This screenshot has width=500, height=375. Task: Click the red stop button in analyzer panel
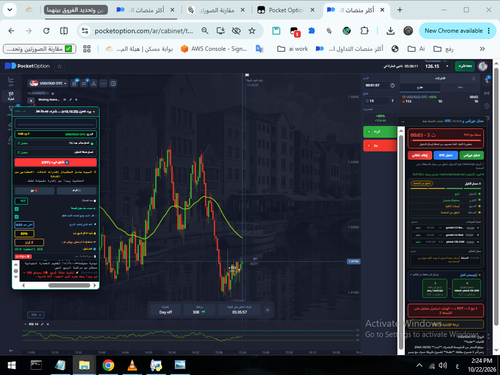click(x=420, y=155)
